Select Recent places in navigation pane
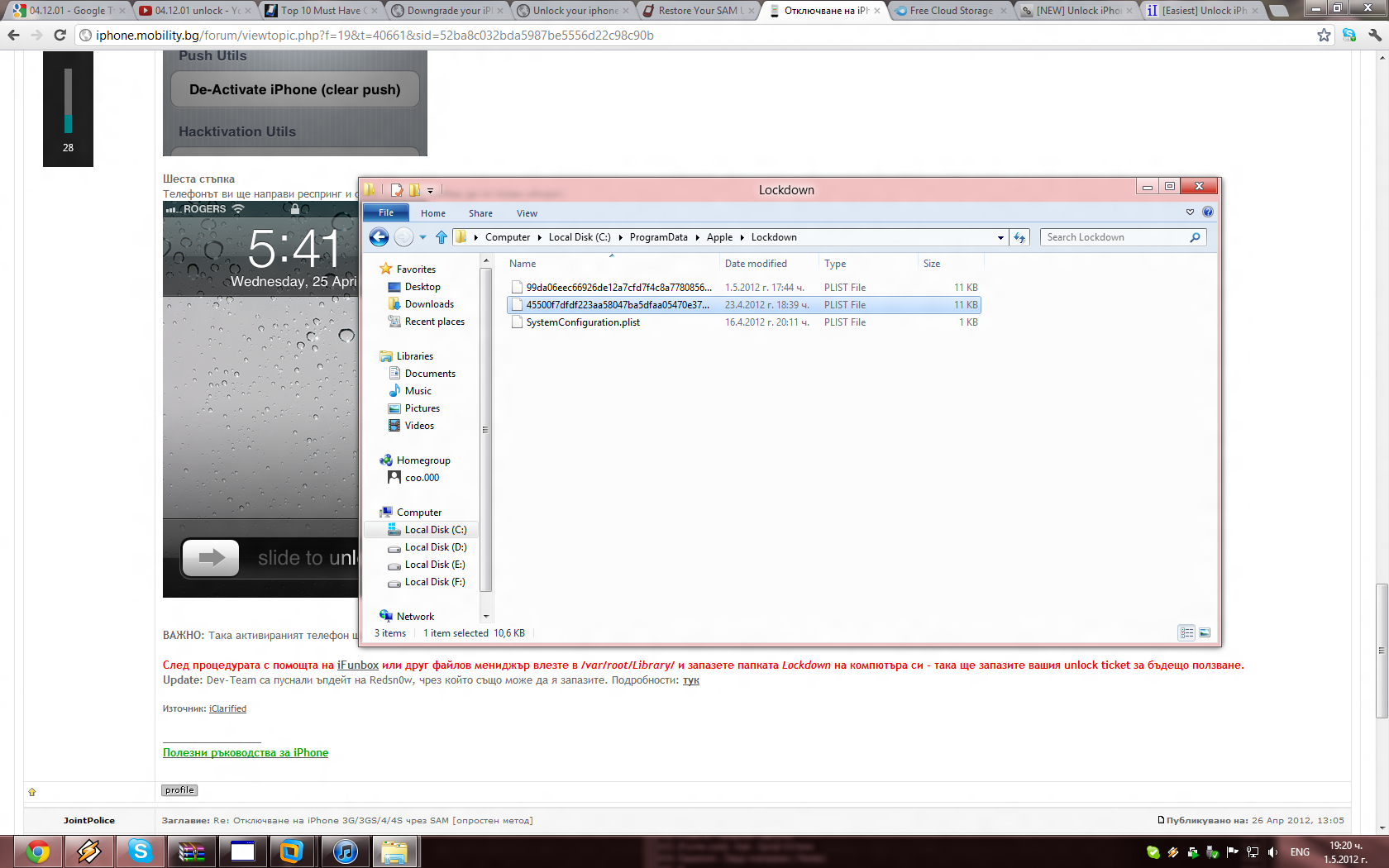 point(434,322)
